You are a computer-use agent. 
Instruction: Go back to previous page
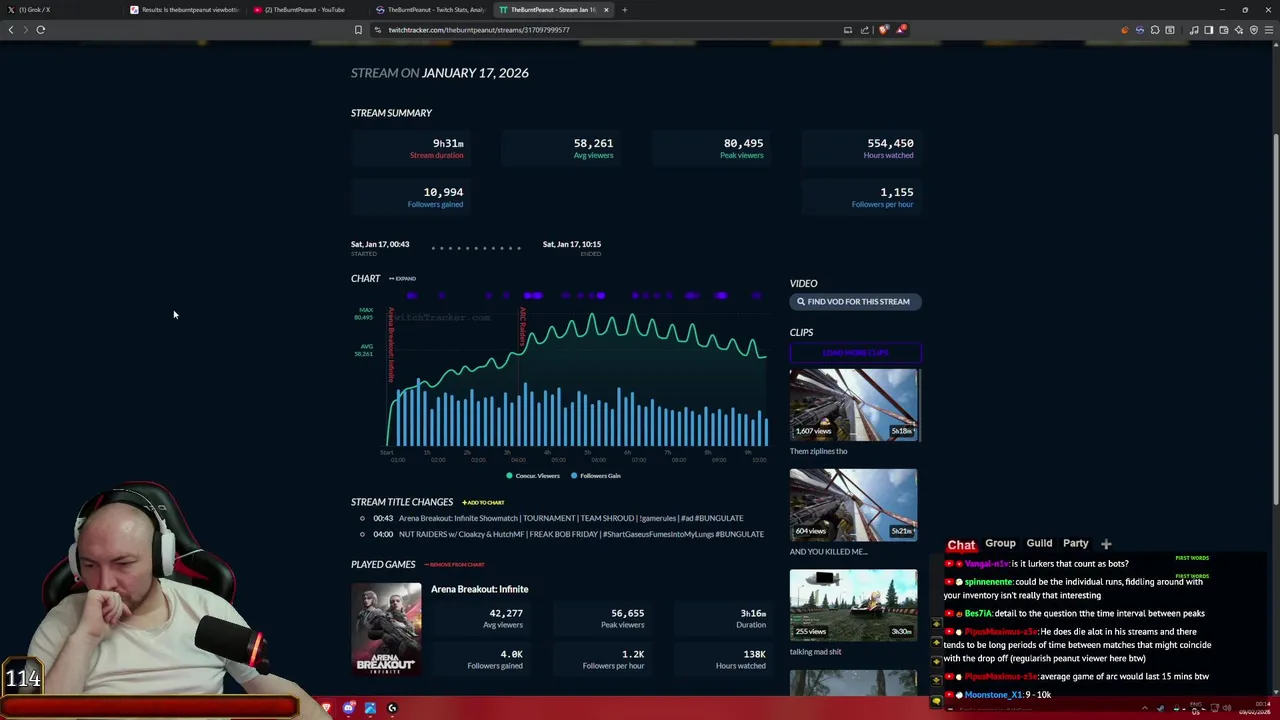[11, 30]
